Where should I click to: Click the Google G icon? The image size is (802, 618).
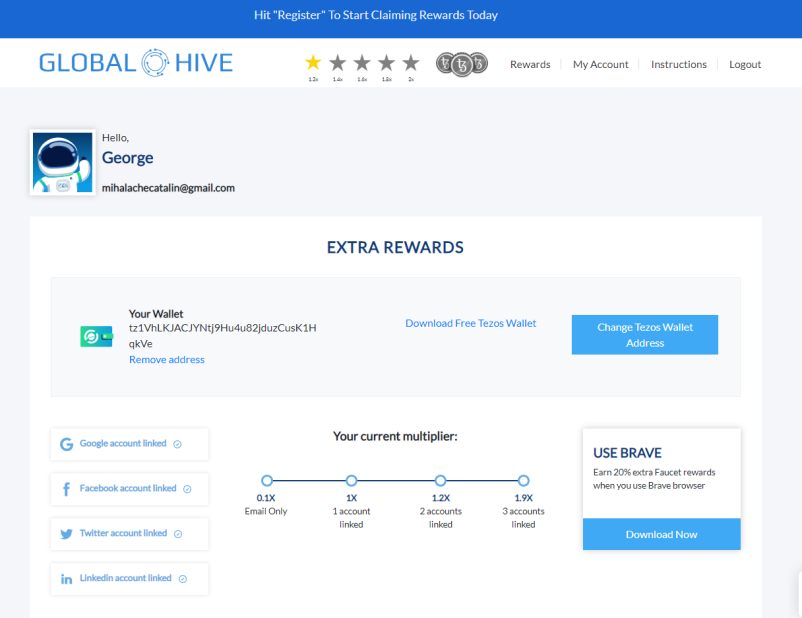point(66,444)
